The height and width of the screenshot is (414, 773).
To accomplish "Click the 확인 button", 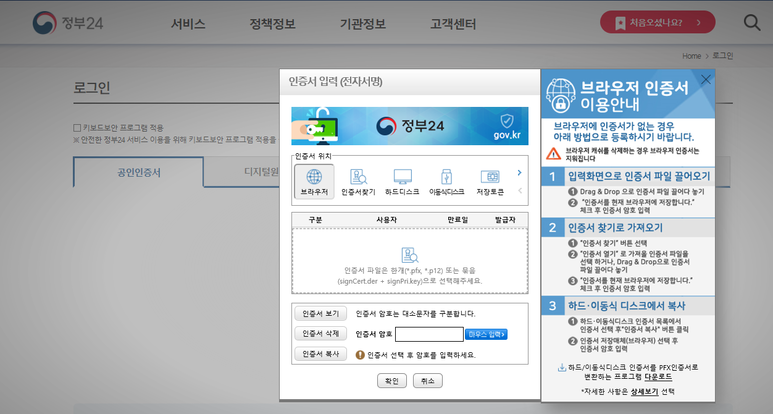I will pos(392,380).
